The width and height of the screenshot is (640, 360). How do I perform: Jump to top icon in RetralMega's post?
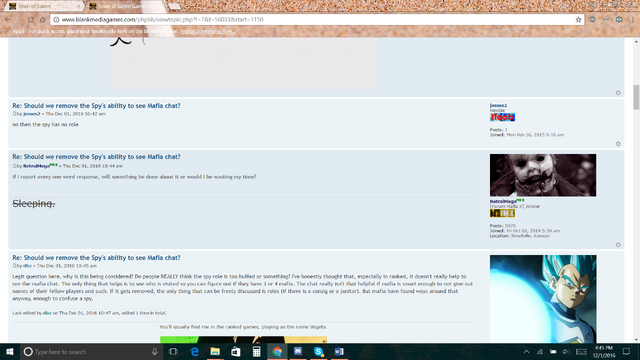(618, 245)
